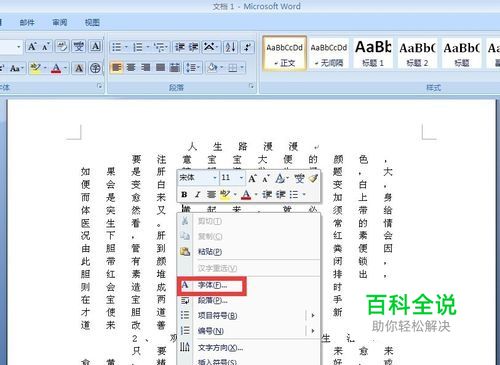Click mini toolbar Bullets icon
This screenshot has width=500, height=365.
(x=294, y=194)
